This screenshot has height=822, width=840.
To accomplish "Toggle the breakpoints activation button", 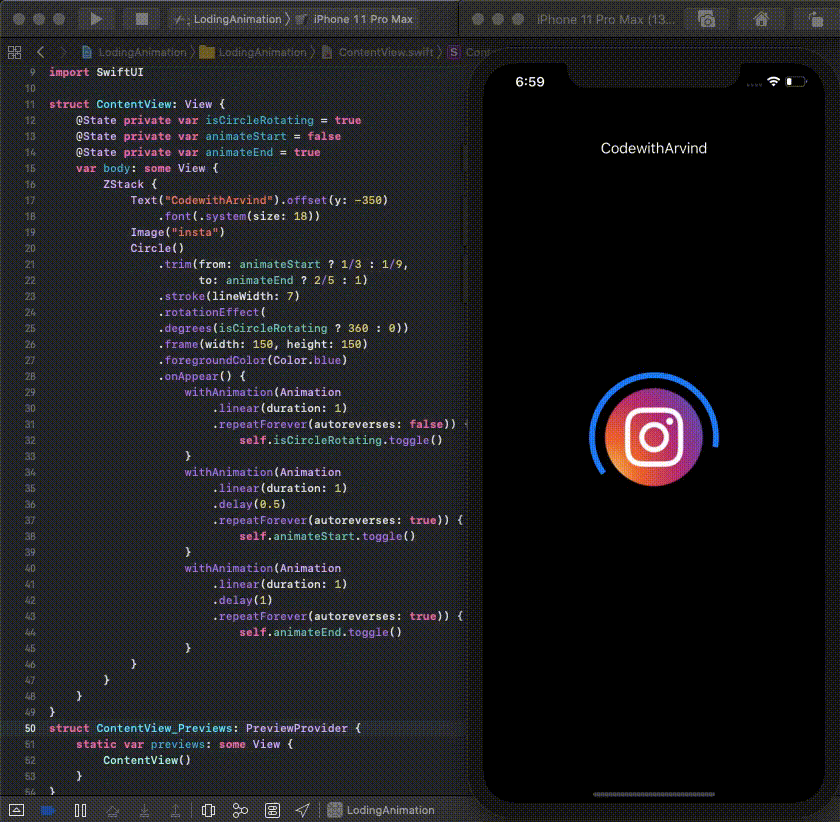I will click(47, 810).
